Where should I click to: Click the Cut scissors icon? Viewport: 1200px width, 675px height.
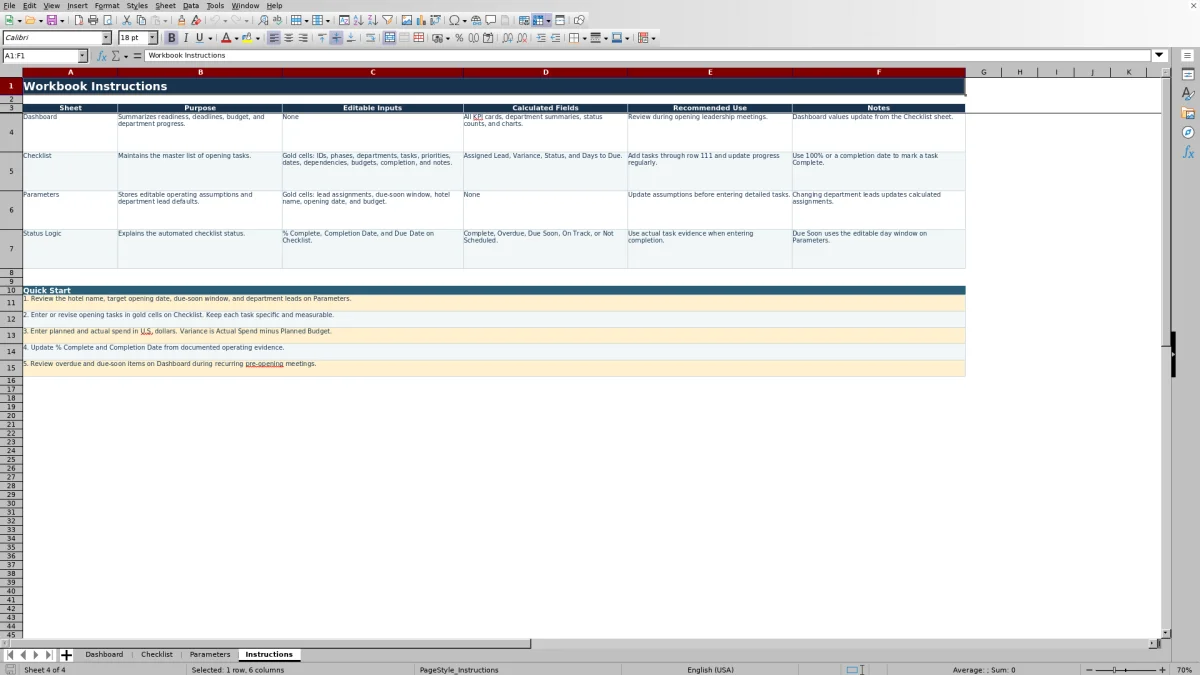(126, 20)
